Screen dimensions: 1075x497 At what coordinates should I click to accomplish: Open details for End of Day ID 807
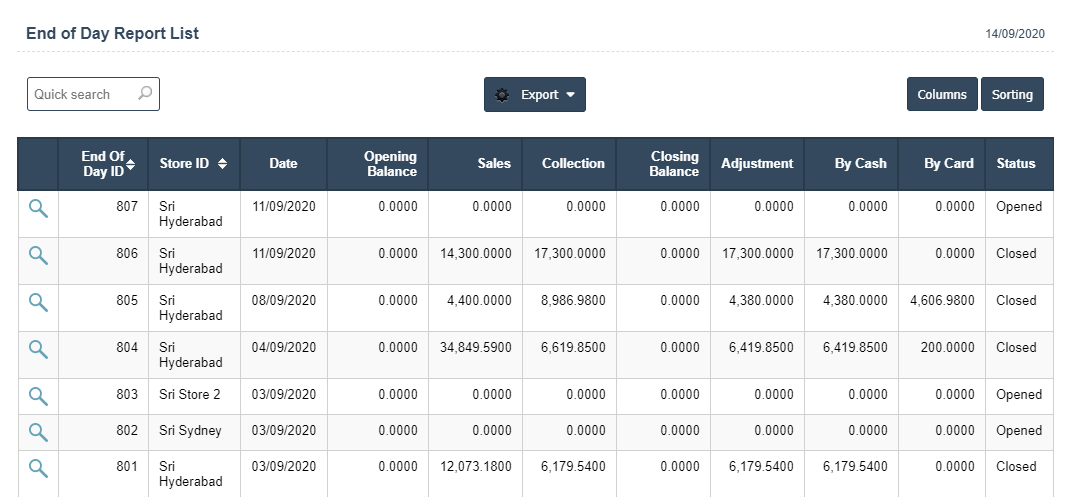[38, 208]
